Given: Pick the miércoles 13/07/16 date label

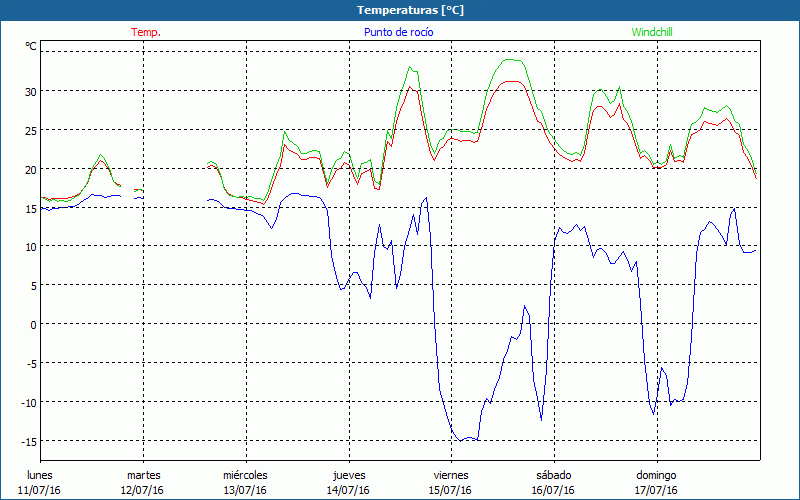Looking at the screenshot, I should pos(245,482).
